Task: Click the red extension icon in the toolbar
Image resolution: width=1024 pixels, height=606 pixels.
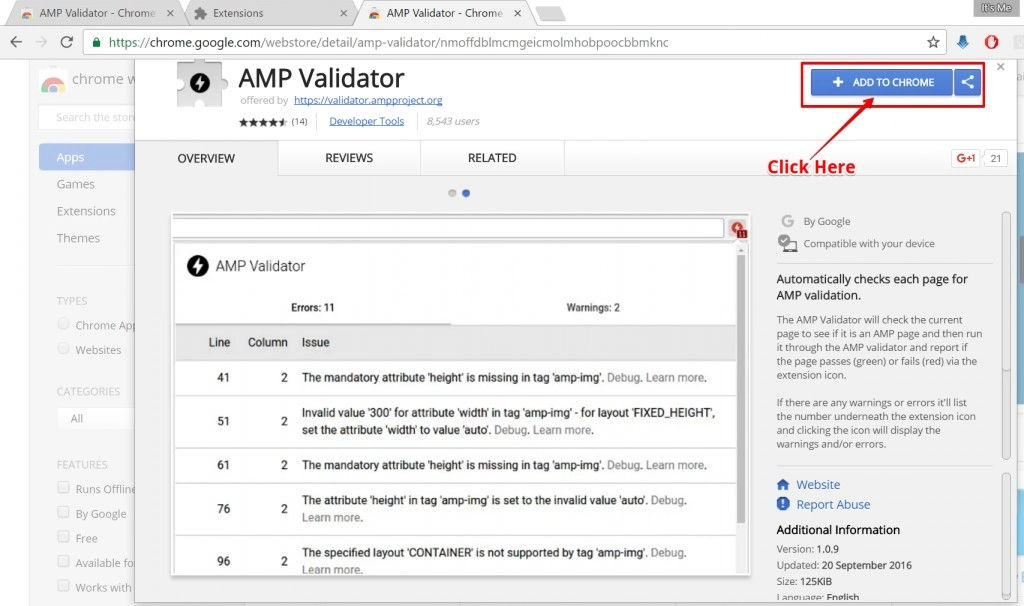Action: tap(992, 42)
